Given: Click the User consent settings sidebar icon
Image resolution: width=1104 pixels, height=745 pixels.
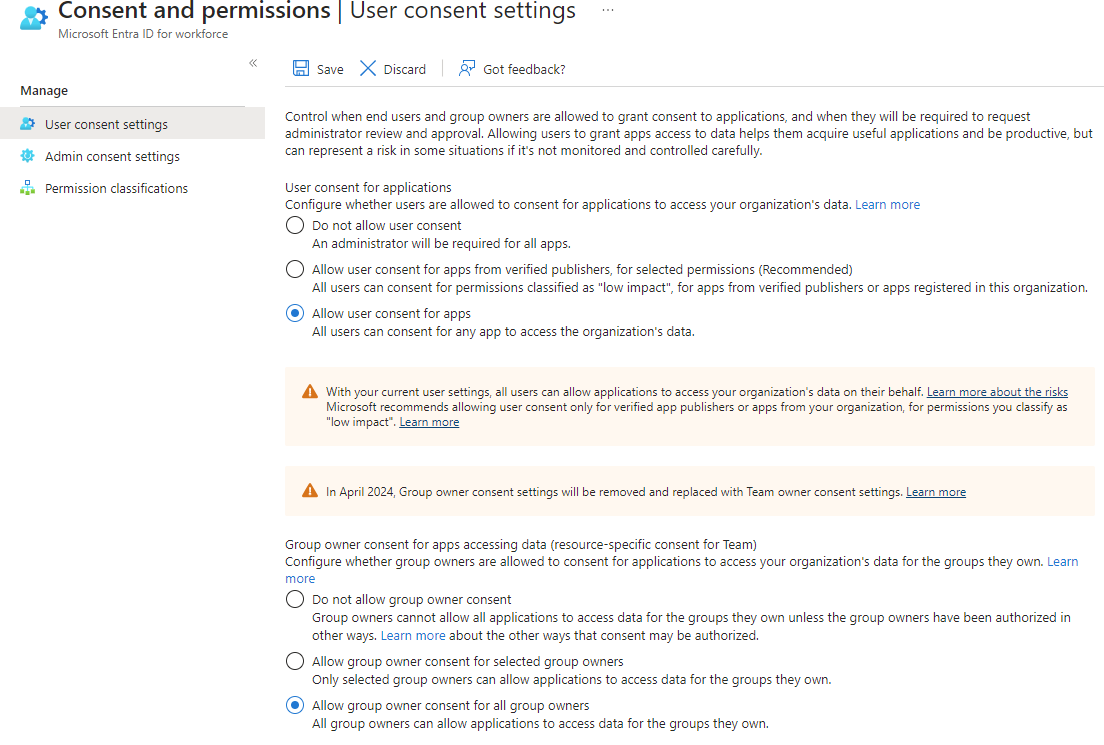Looking at the screenshot, I should tap(27, 124).
